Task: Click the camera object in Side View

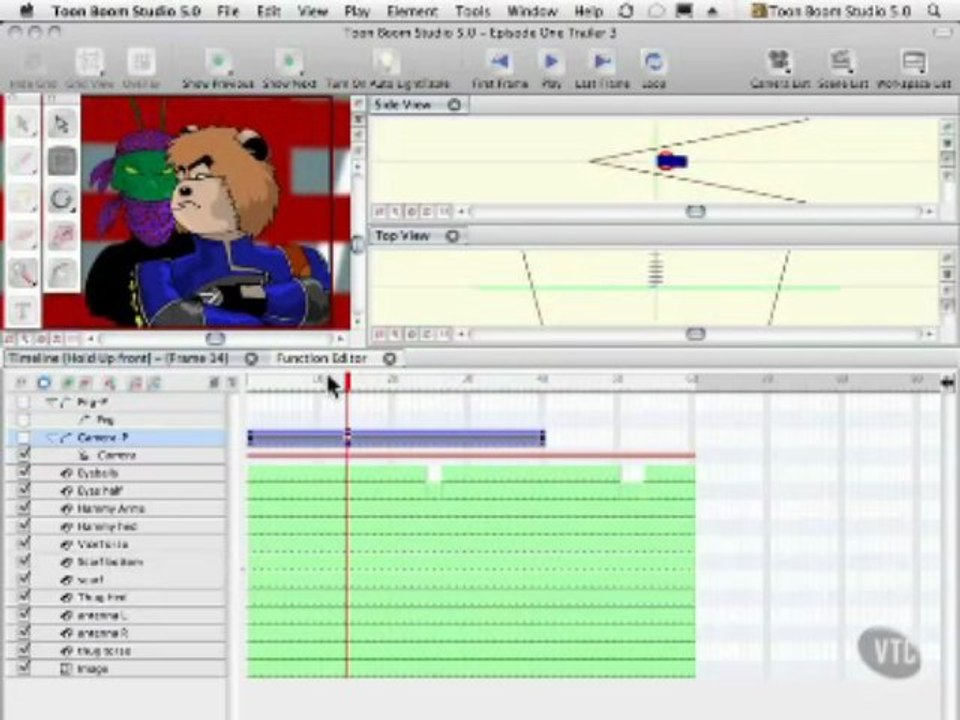Action: tap(671, 161)
